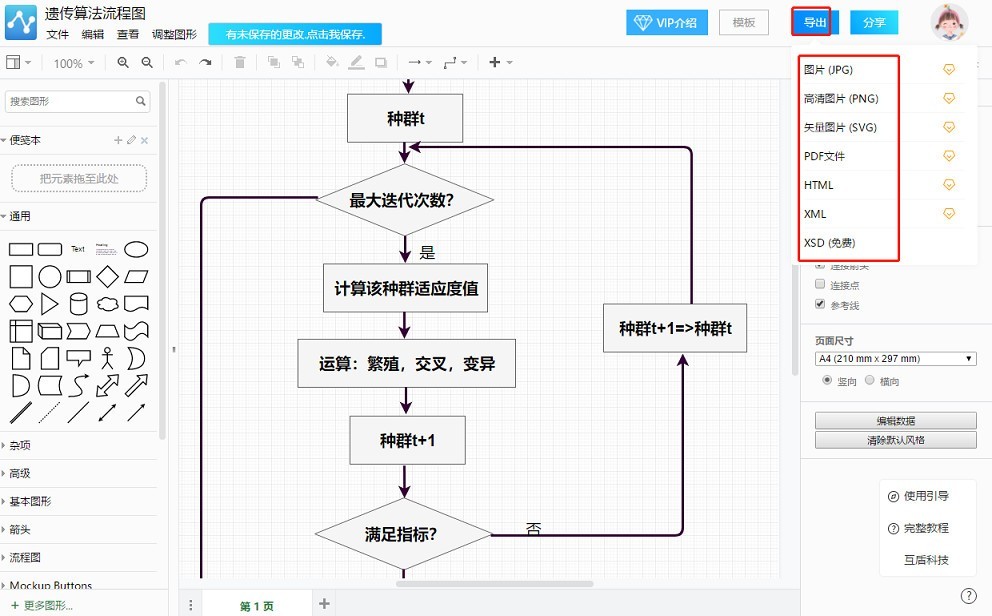The height and width of the screenshot is (616, 992).
Task: Select the dashed line shape
Action: point(49,412)
